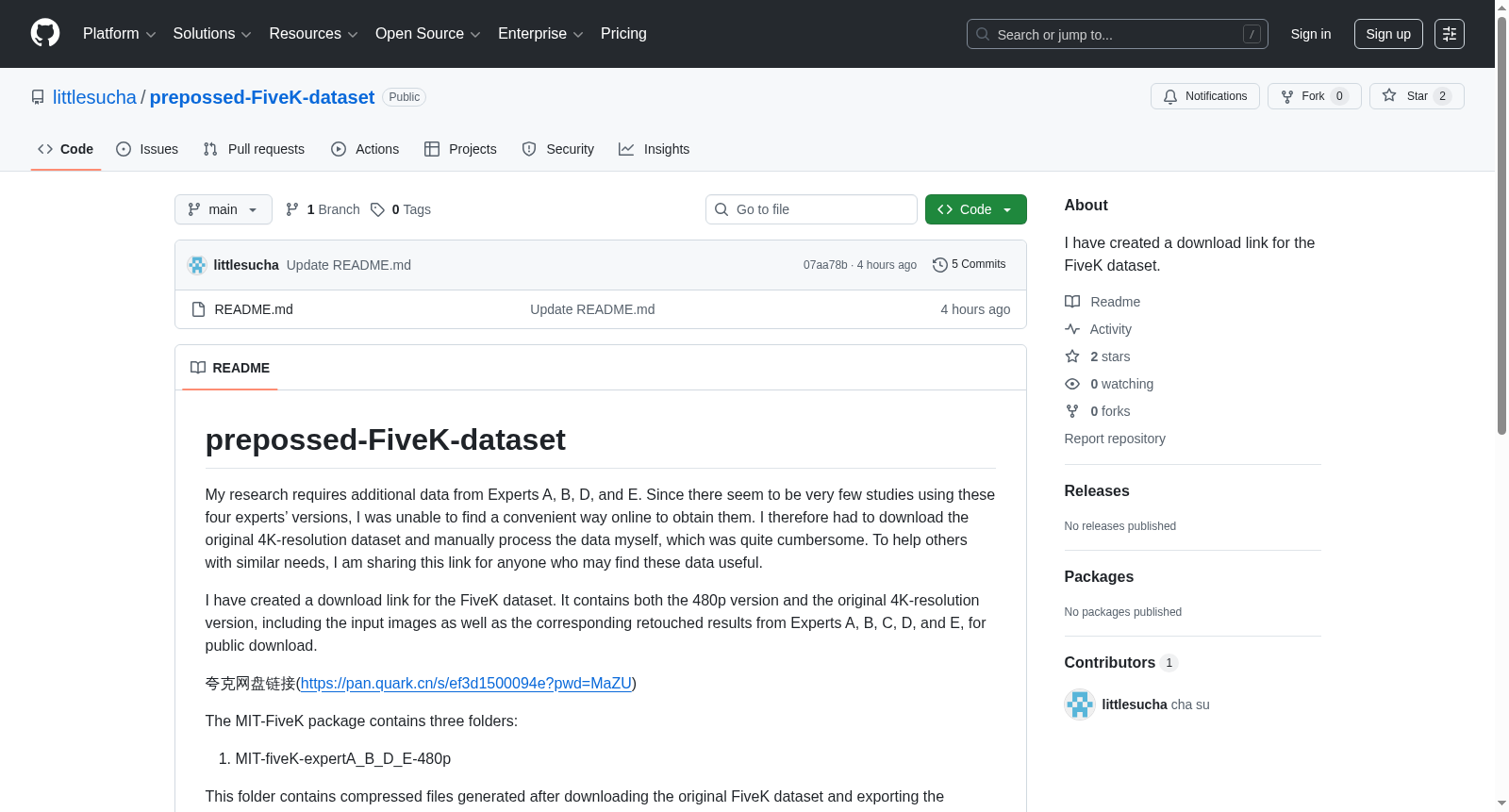Open littlesucha contributor profile name
The image size is (1509, 812).
[1135, 704]
